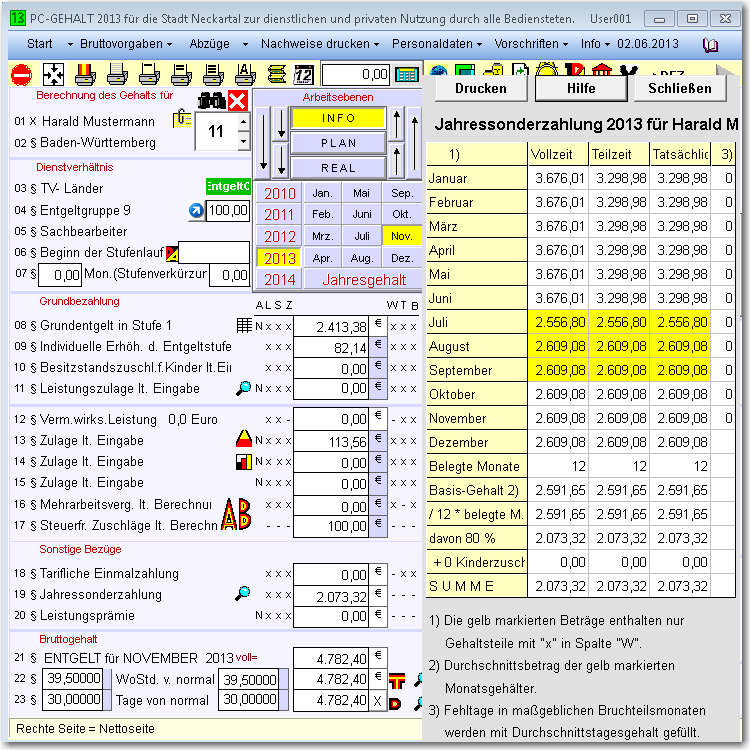Click the Jahresgehalt button
The image size is (750, 750).
363,279
